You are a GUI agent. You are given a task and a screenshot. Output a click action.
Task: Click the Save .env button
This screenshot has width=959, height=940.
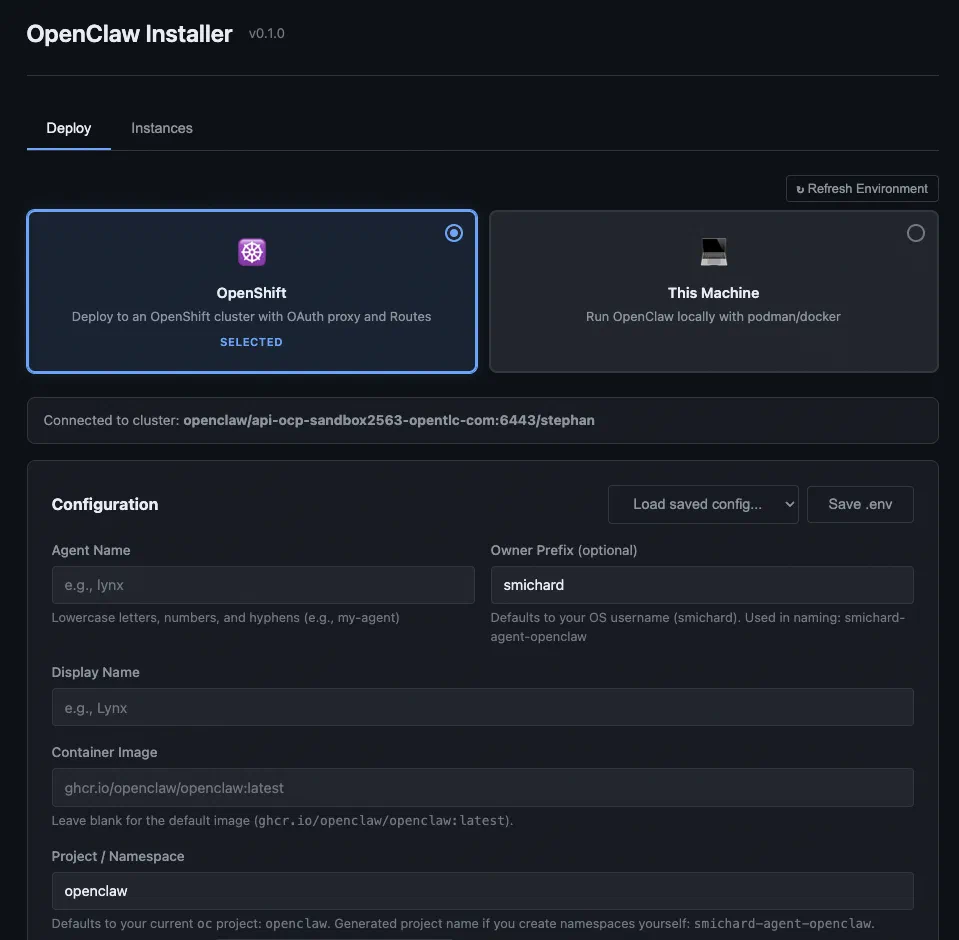point(860,504)
